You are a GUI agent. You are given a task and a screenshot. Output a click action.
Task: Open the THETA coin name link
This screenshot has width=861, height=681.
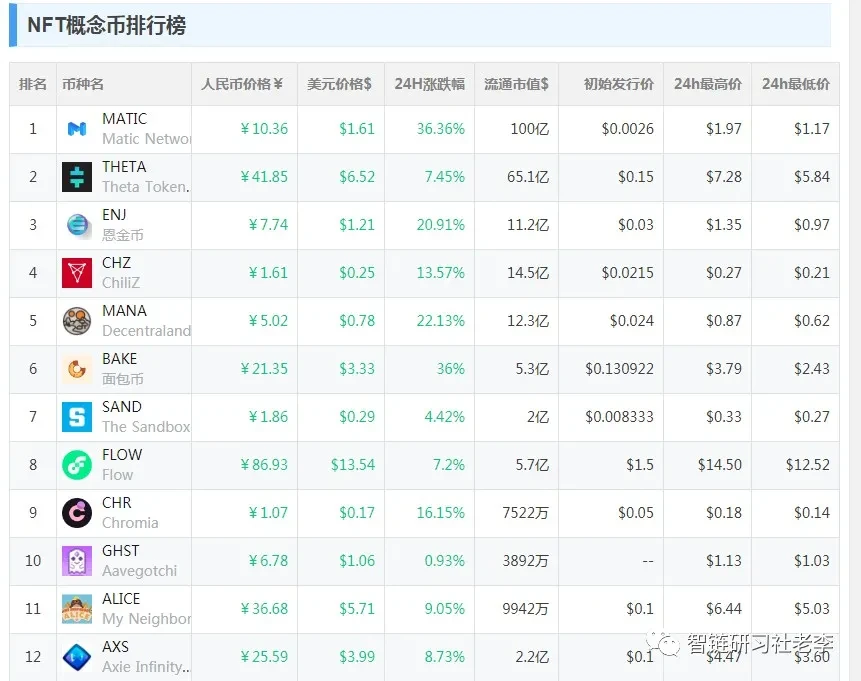124,166
